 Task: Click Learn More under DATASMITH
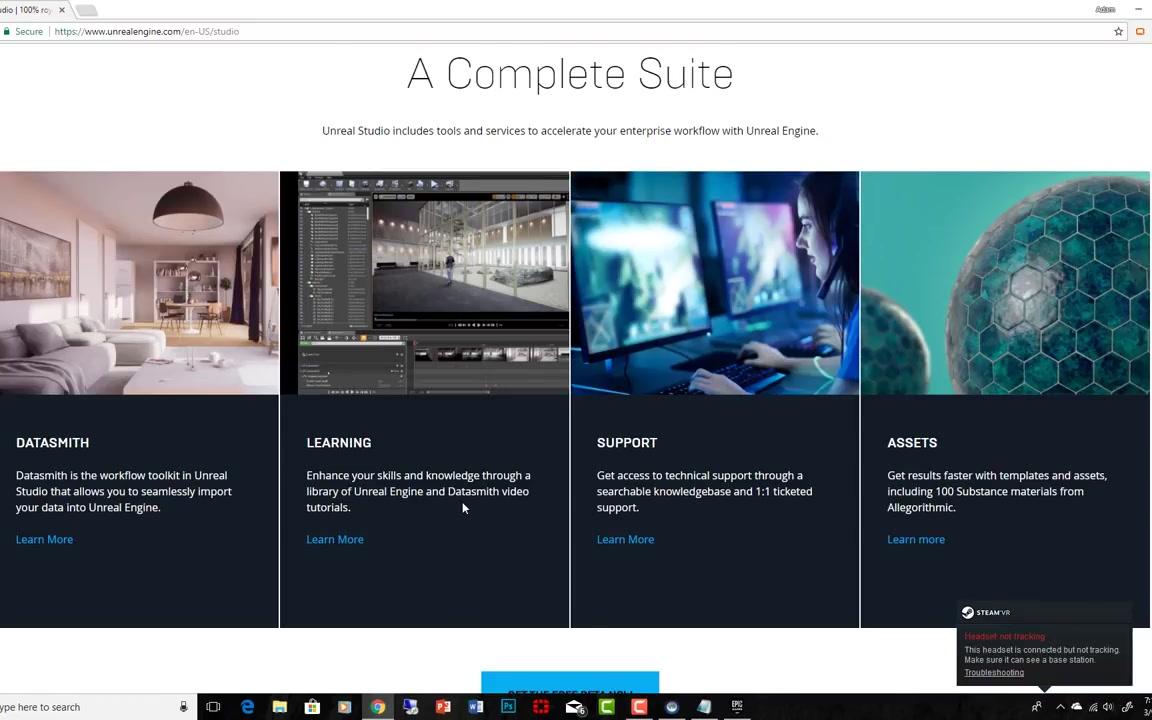pyautogui.click(x=44, y=539)
